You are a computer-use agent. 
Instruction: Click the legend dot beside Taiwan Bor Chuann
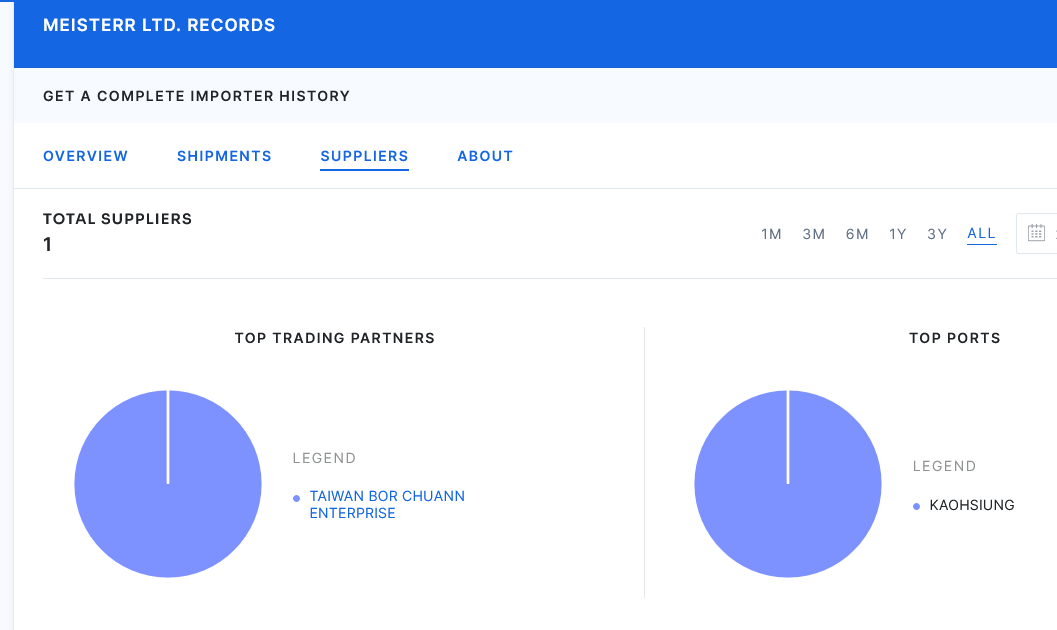296,498
